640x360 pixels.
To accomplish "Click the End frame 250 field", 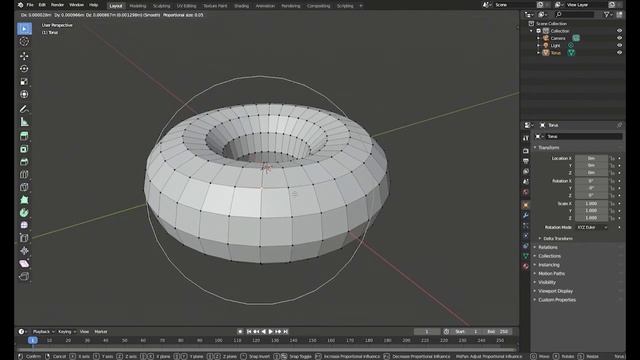I will [499, 331].
